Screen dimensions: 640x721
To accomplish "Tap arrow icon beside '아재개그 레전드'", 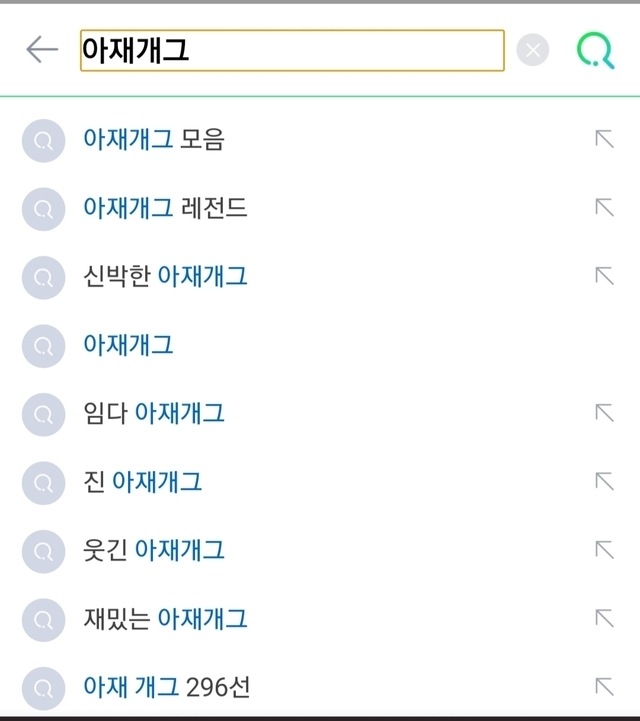I will click(x=604, y=208).
